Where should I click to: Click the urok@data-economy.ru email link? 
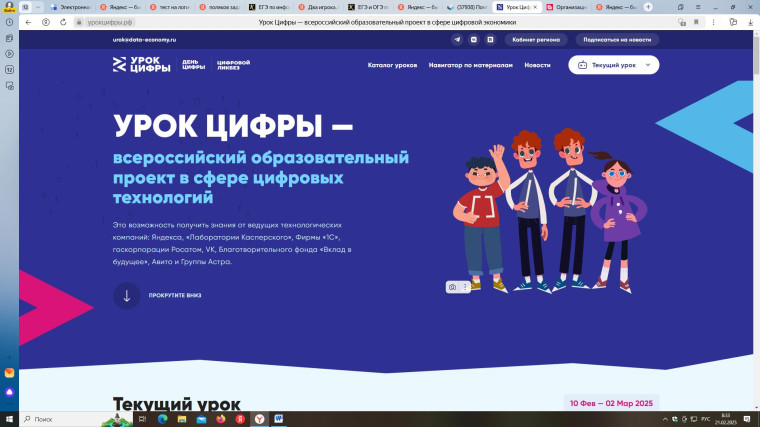coord(144,40)
